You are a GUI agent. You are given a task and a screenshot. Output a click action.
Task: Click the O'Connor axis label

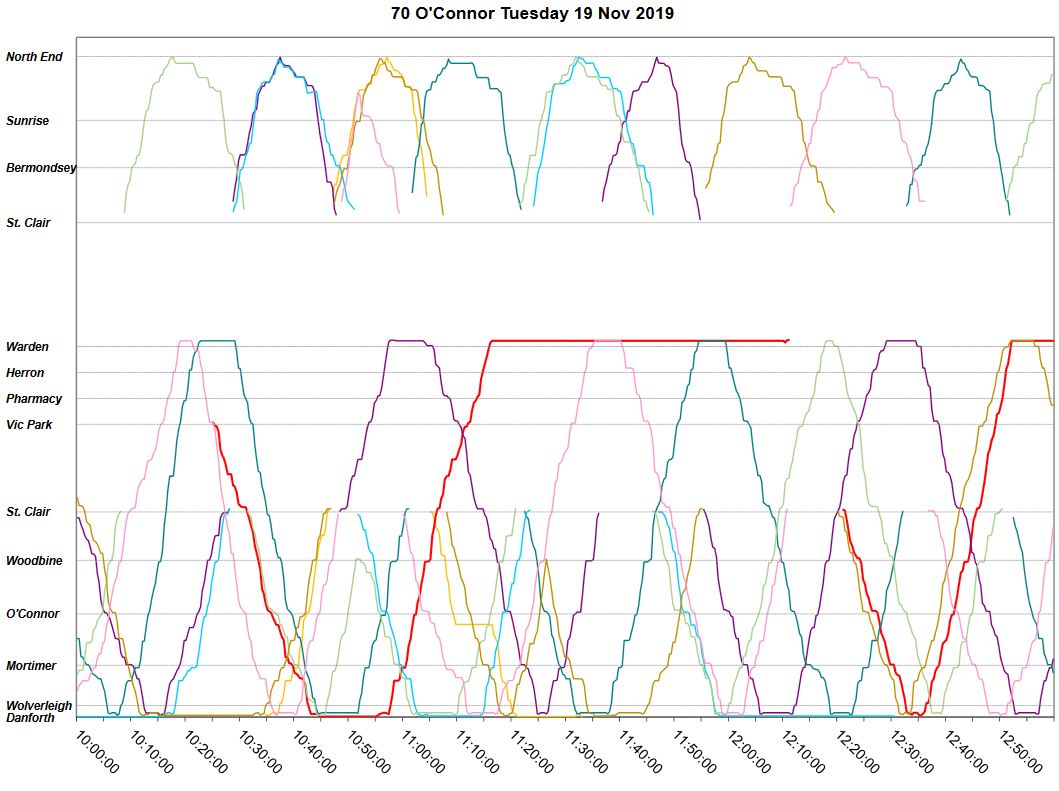[x=33, y=614]
